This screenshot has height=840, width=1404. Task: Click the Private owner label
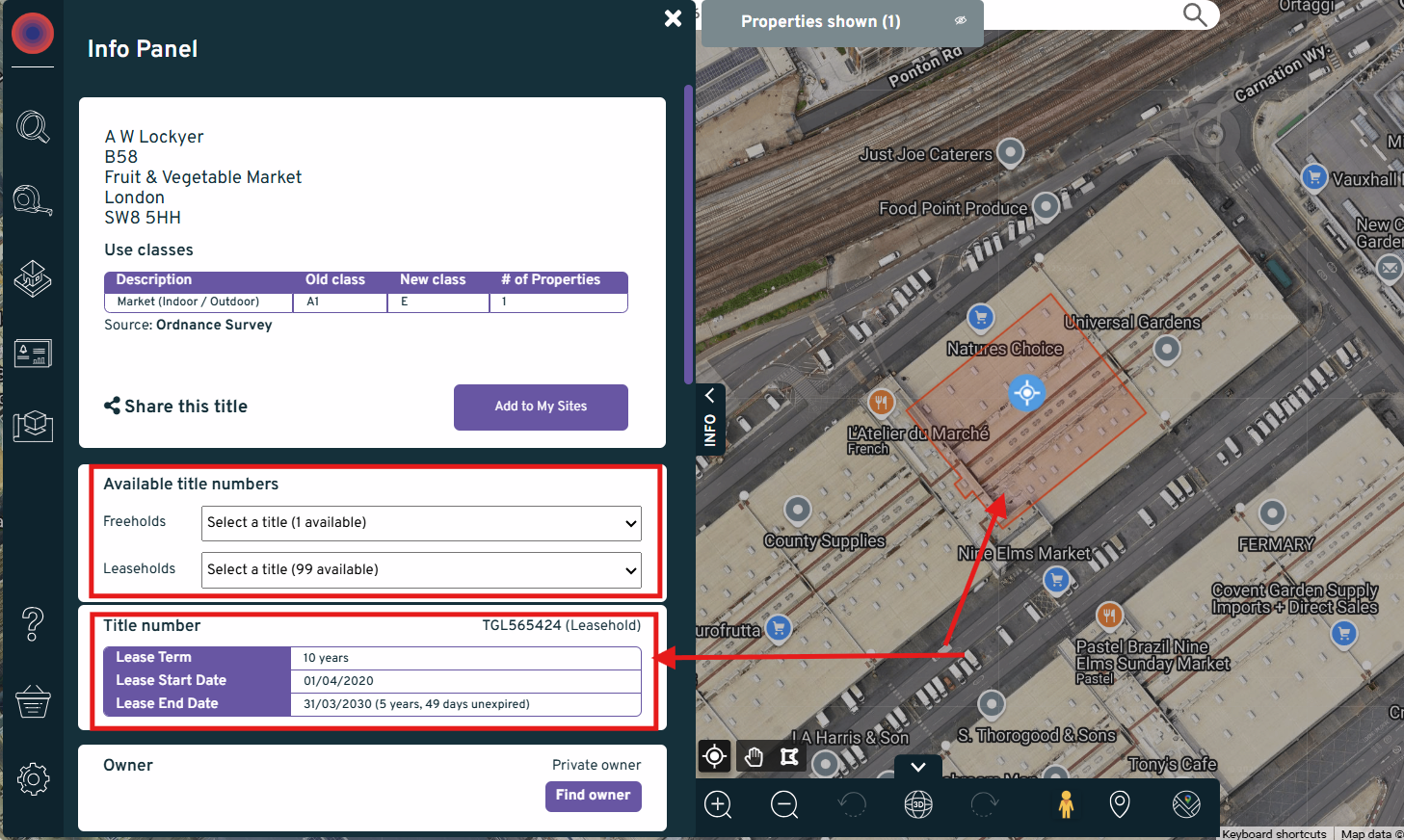coord(596,765)
